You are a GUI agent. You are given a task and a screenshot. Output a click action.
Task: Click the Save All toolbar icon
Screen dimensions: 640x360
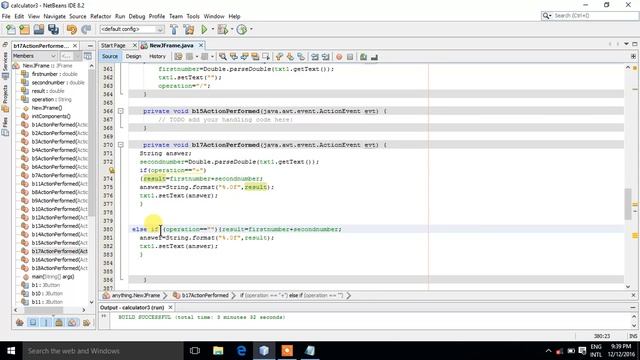[53, 29]
